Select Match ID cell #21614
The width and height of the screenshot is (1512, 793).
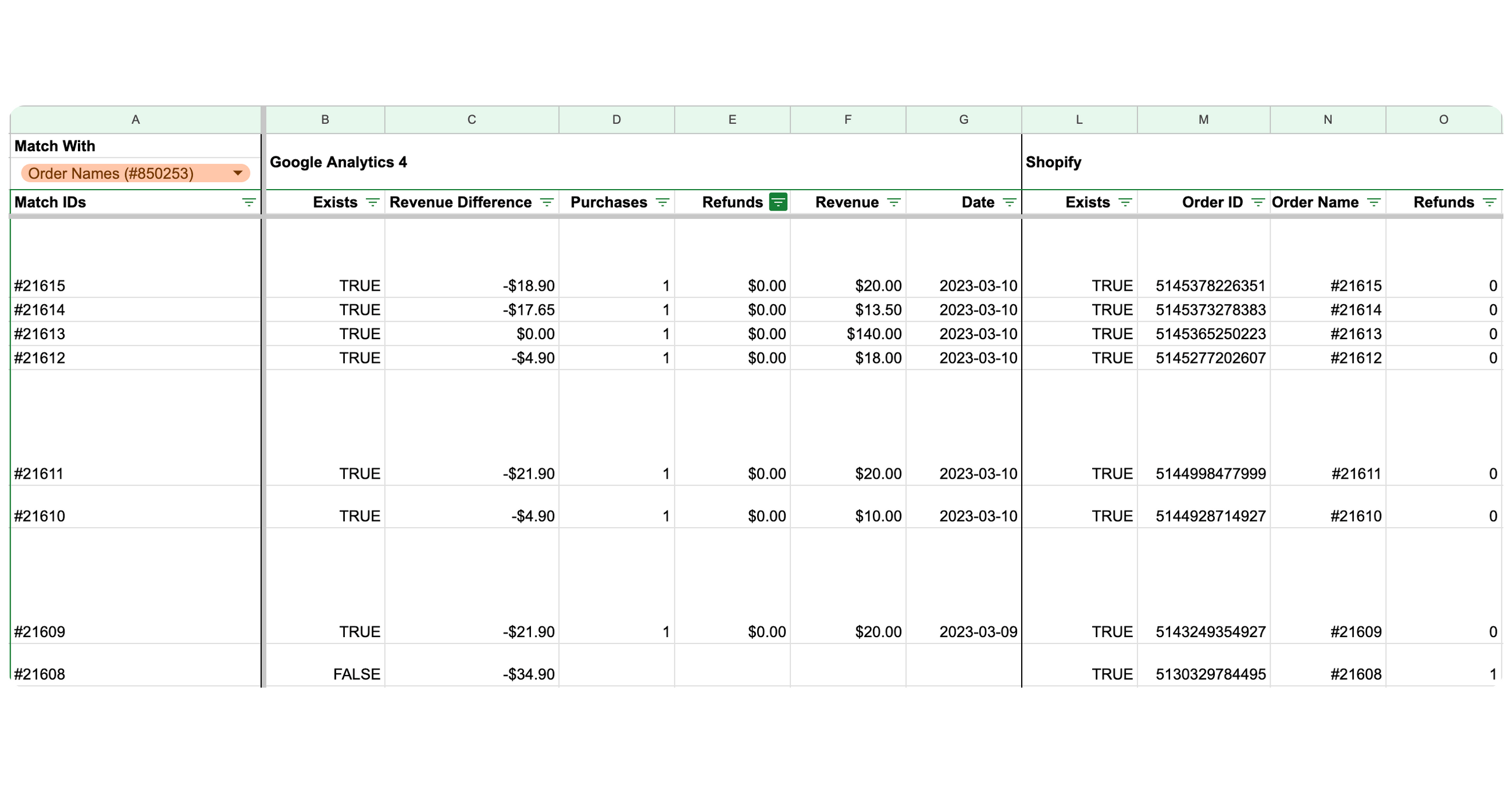135,310
